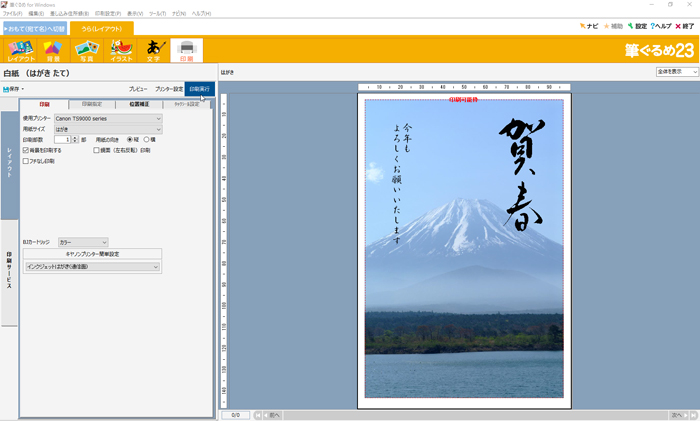Viewport: 700px width, 421px height.
Task: Open ヘルプ help at top right
Action: [661, 26]
